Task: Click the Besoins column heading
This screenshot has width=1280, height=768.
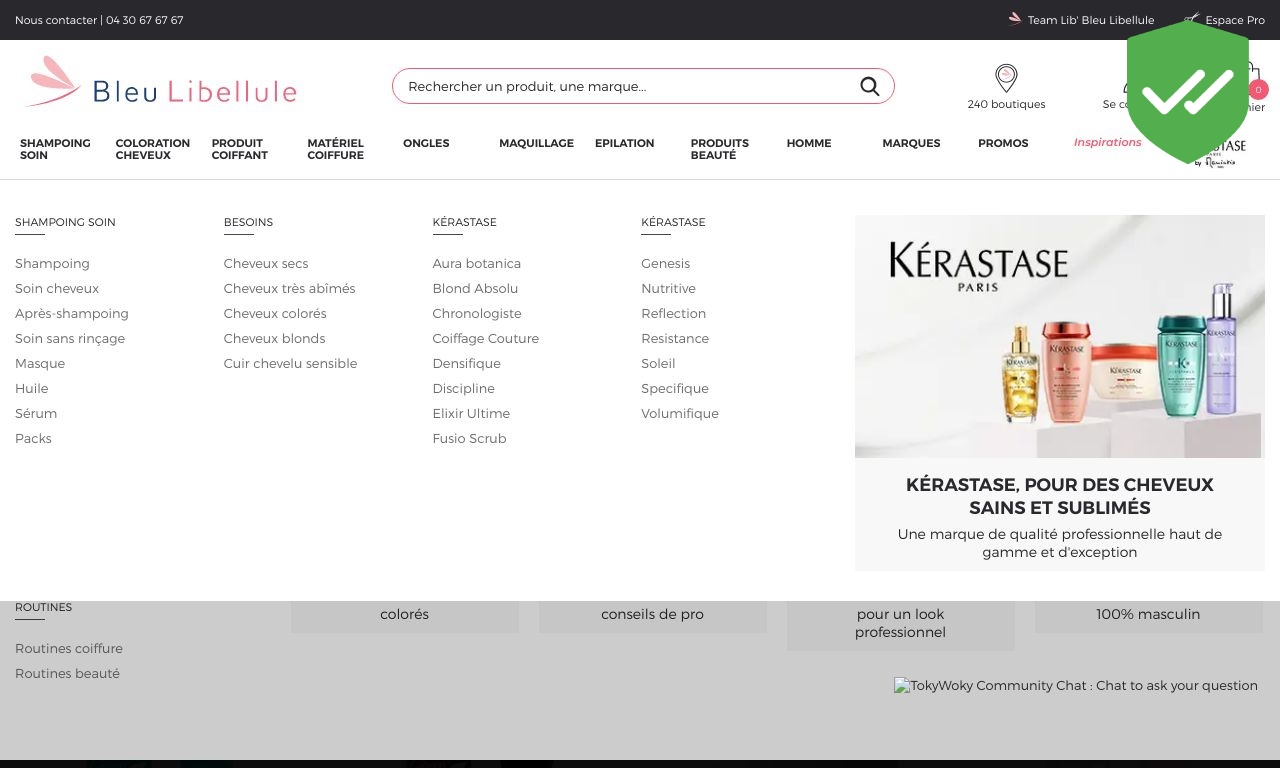Action: point(248,222)
